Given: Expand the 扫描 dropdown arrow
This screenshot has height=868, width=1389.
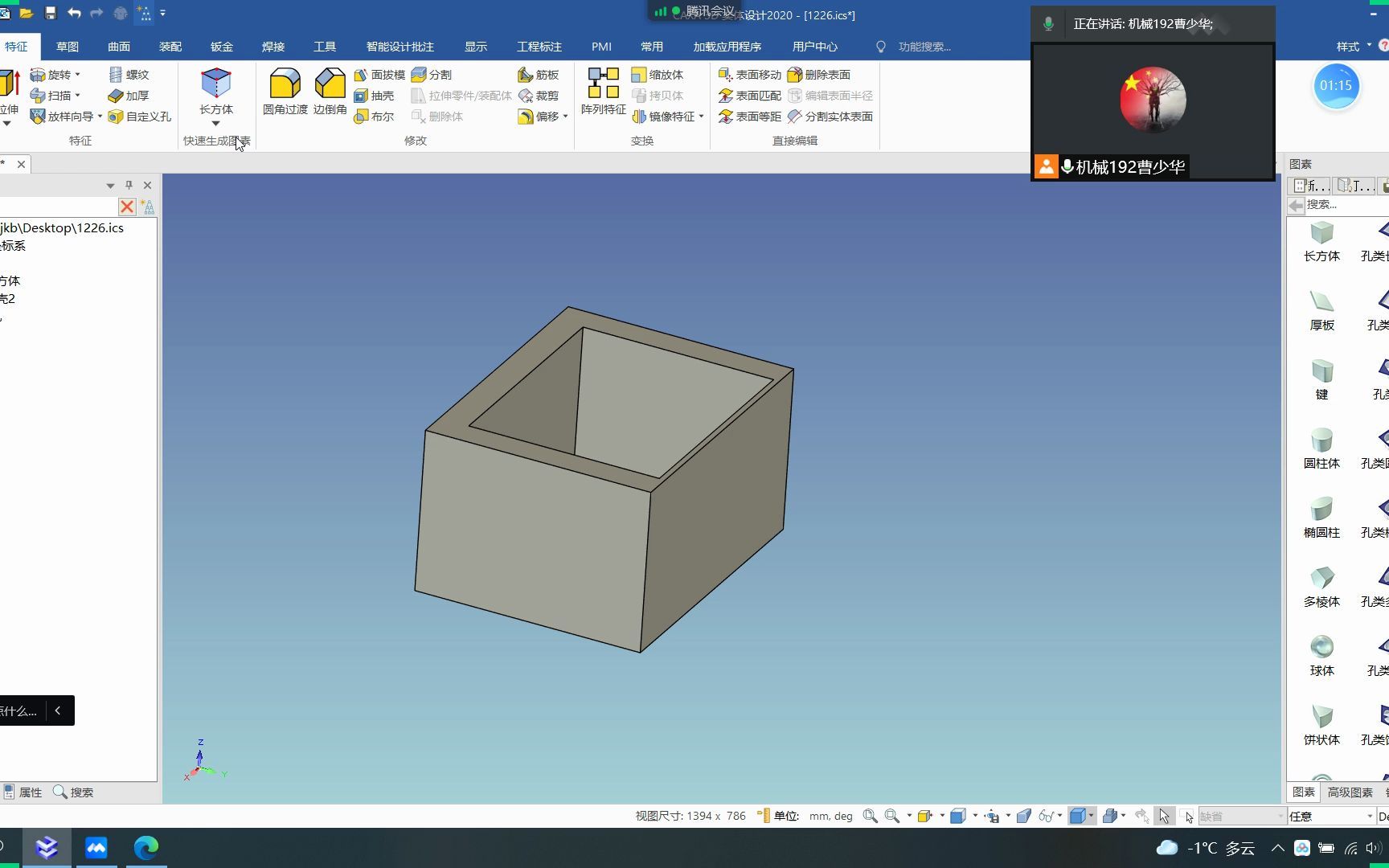Looking at the screenshot, I should coord(78,96).
